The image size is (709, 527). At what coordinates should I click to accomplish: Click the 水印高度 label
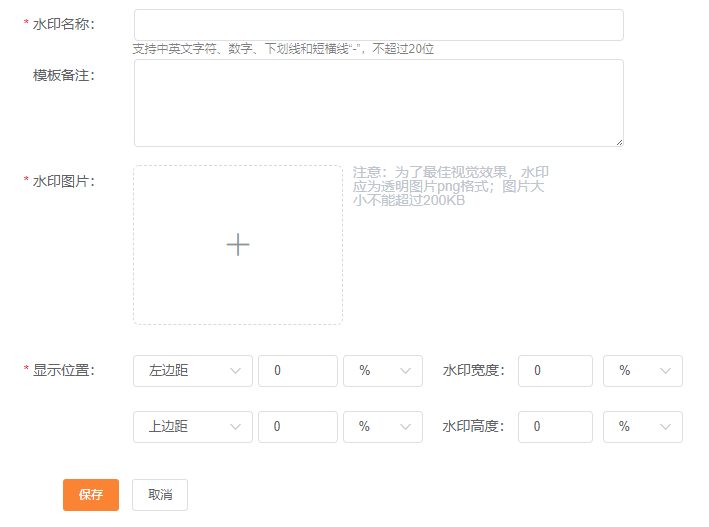pyautogui.click(x=473, y=426)
